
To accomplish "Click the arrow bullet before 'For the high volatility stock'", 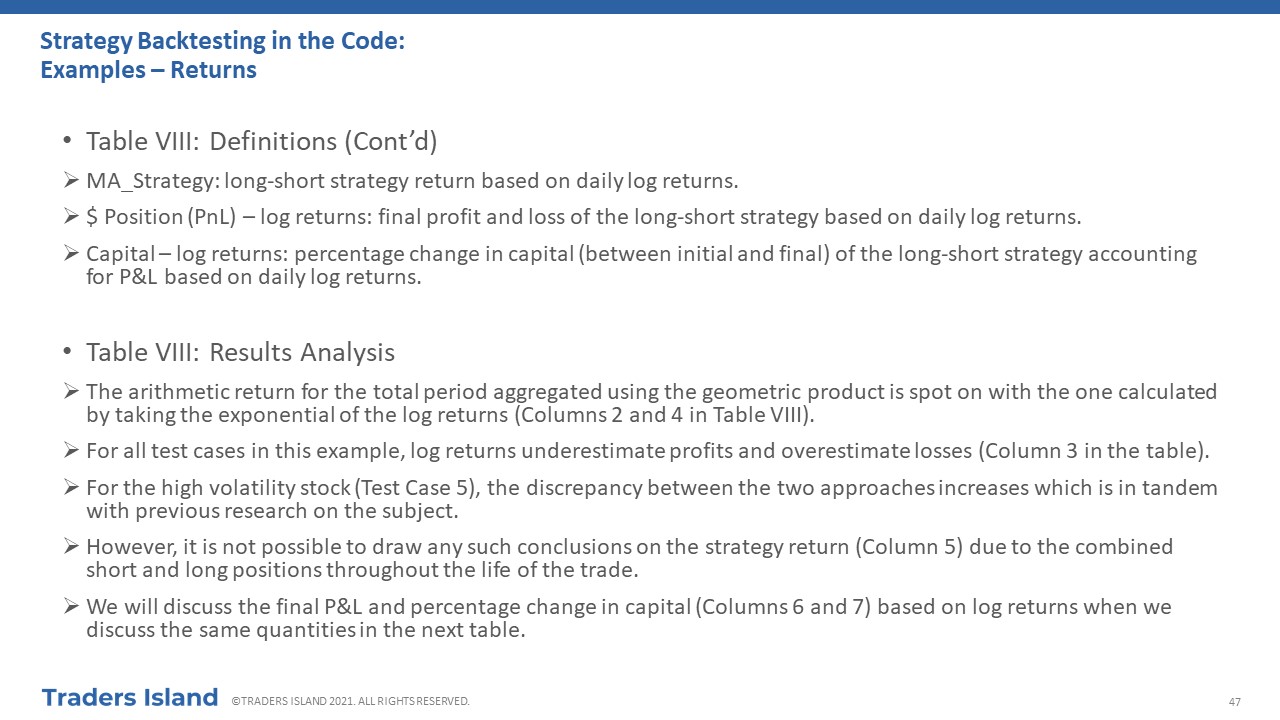I will (71, 487).
